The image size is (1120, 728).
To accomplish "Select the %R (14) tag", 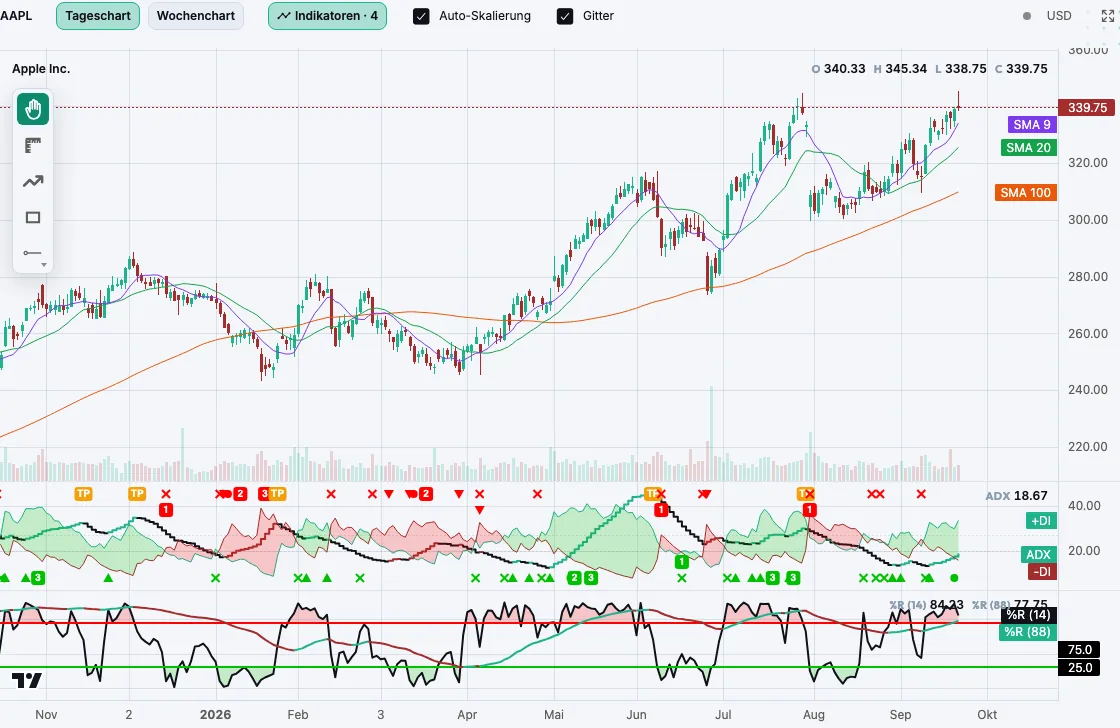I will click(x=1028, y=614).
